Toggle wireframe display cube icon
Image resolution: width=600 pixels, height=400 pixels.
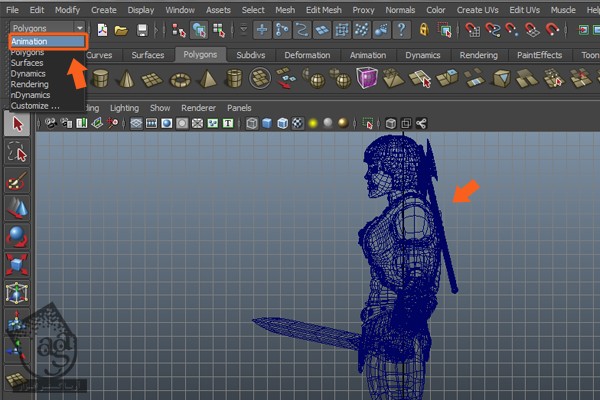click(x=251, y=123)
